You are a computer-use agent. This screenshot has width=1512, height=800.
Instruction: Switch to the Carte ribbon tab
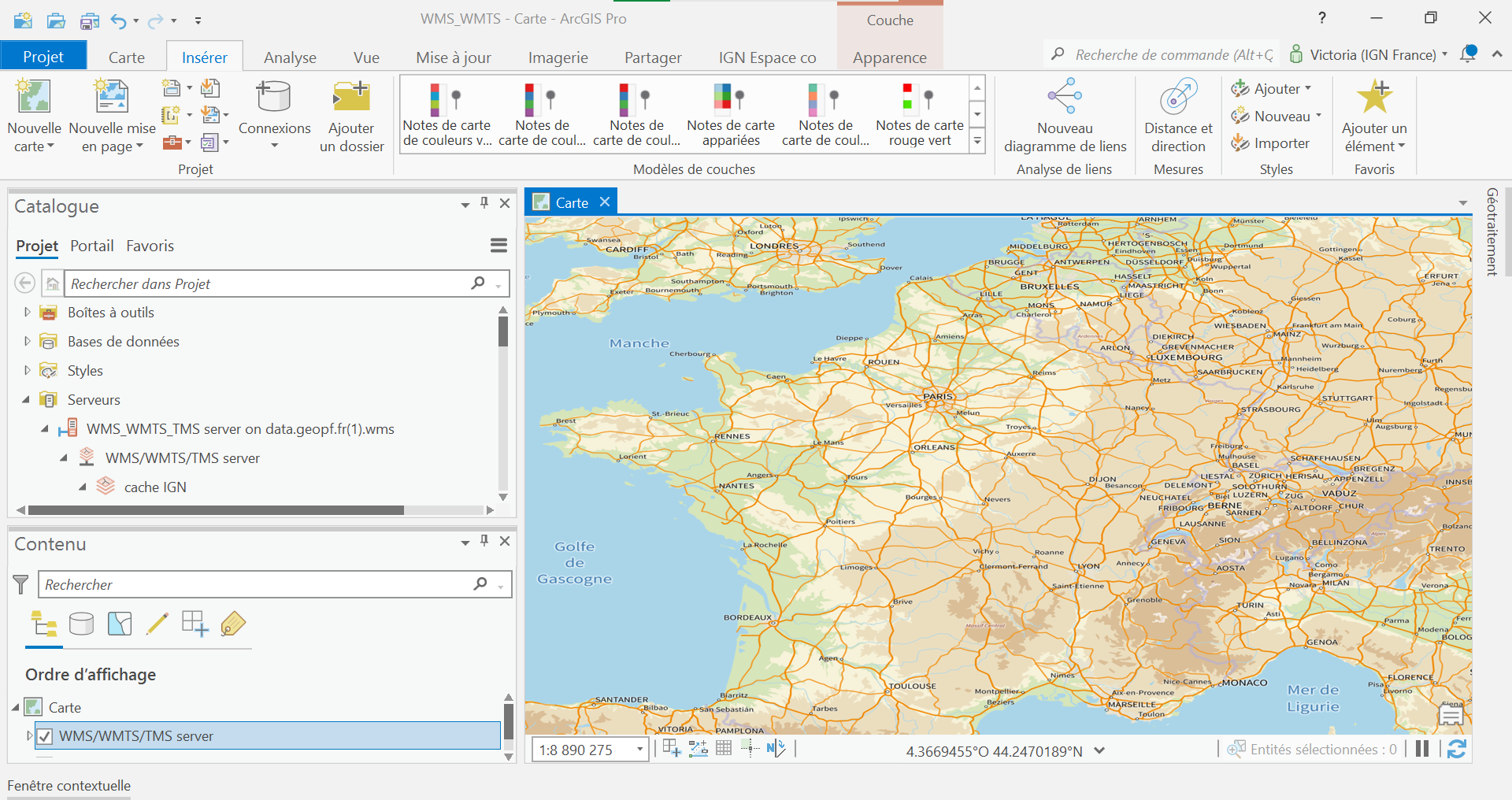tap(127, 57)
